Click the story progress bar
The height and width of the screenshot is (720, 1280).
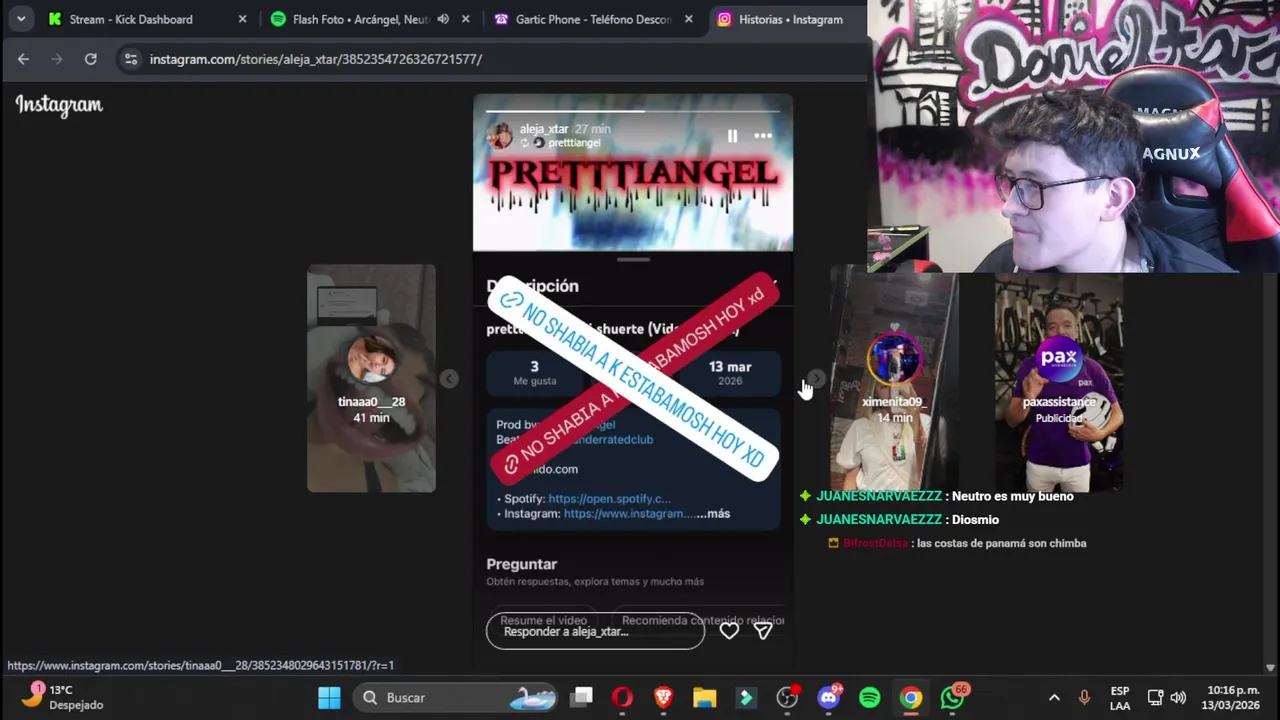[x=633, y=110]
